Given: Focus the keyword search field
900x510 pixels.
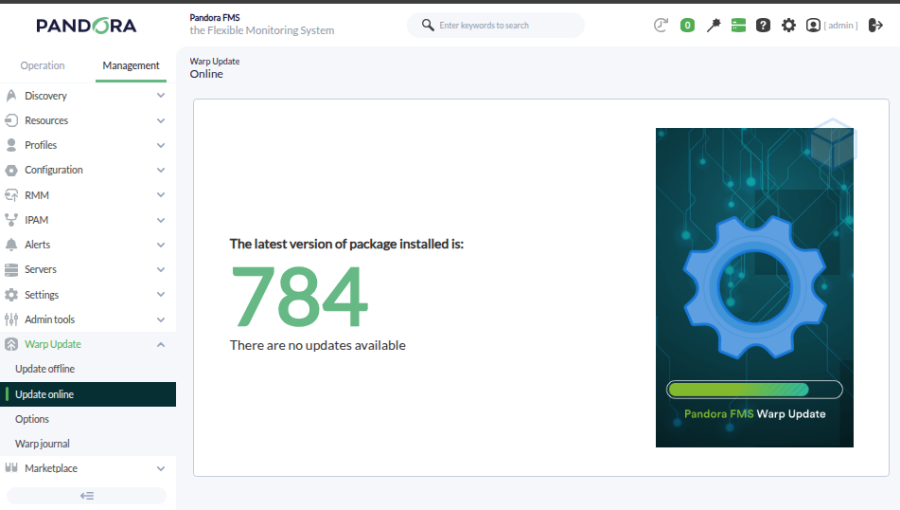Looking at the screenshot, I should tap(496, 25).
